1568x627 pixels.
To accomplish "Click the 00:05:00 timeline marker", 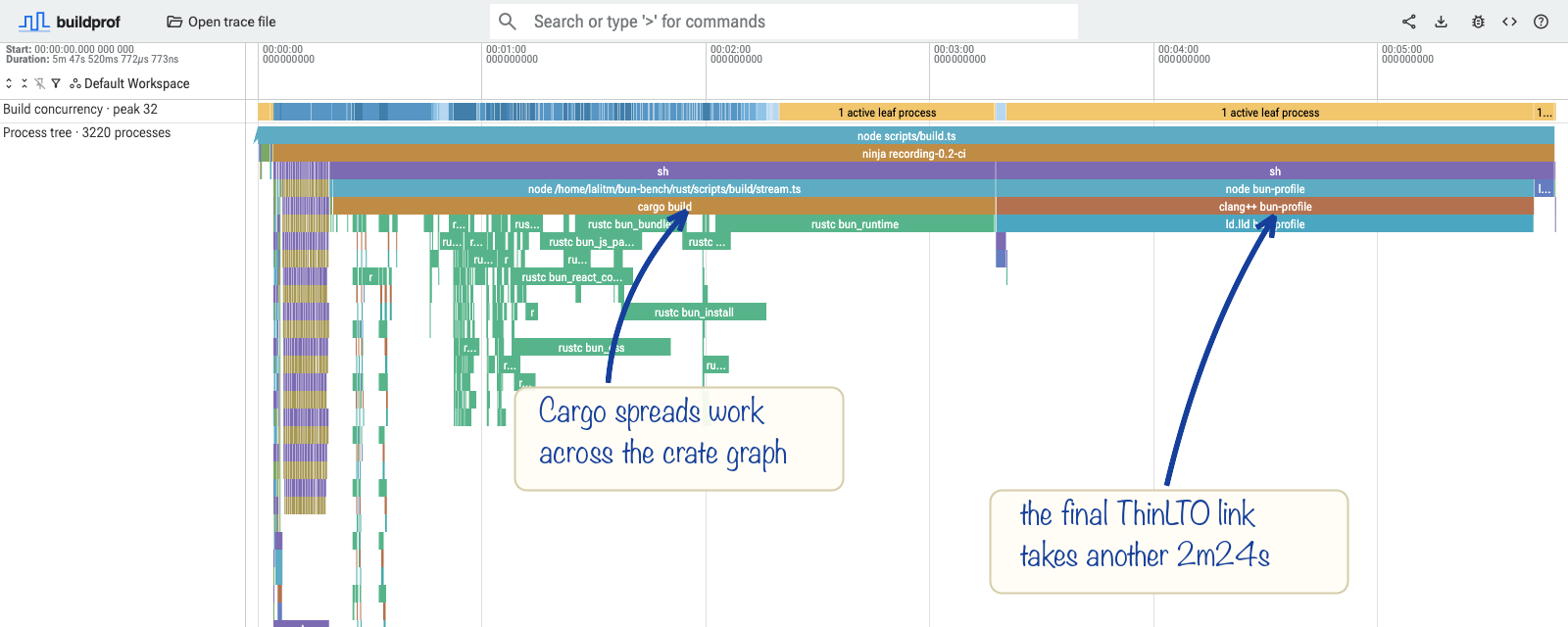I will click(x=1407, y=54).
